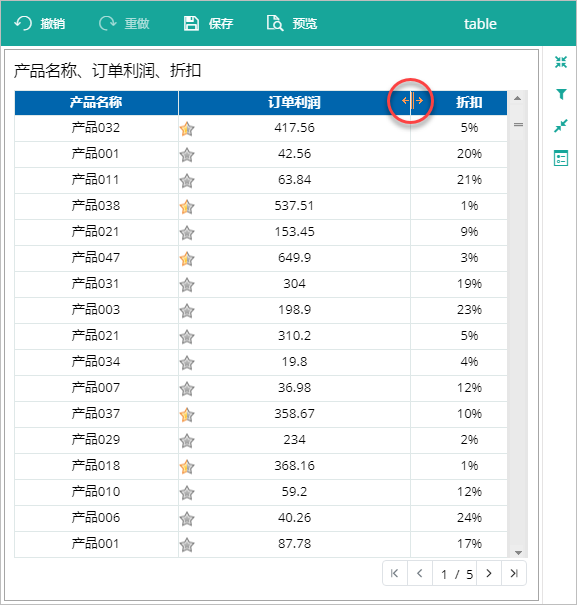The height and width of the screenshot is (605, 577).
Task: Open the list settings panel icon
Action: click(x=561, y=158)
